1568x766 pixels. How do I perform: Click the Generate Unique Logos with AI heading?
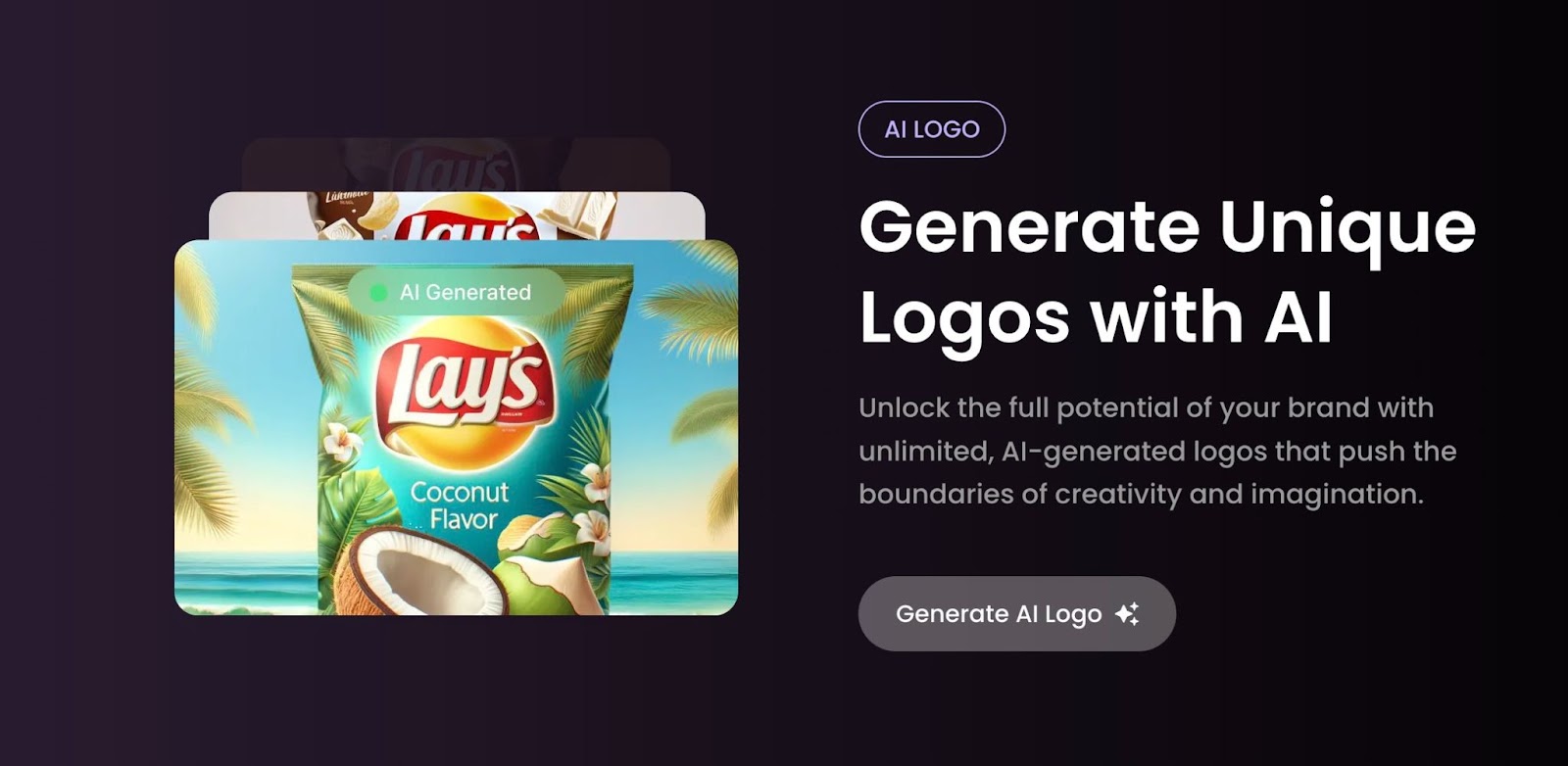pyautogui.click(x=1167, y=271)
